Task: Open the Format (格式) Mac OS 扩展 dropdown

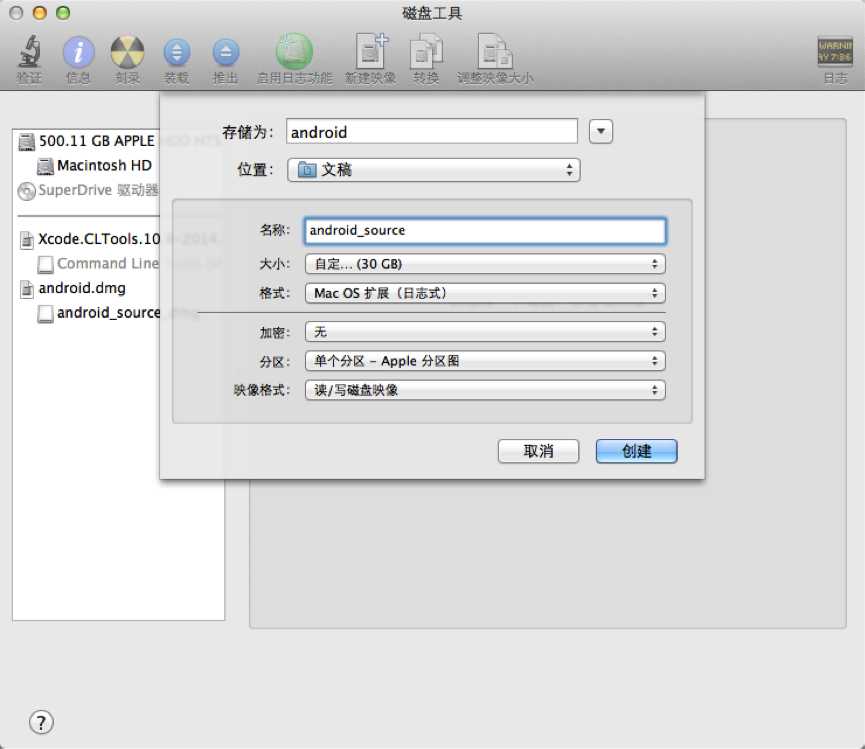Action: point(485,293)
